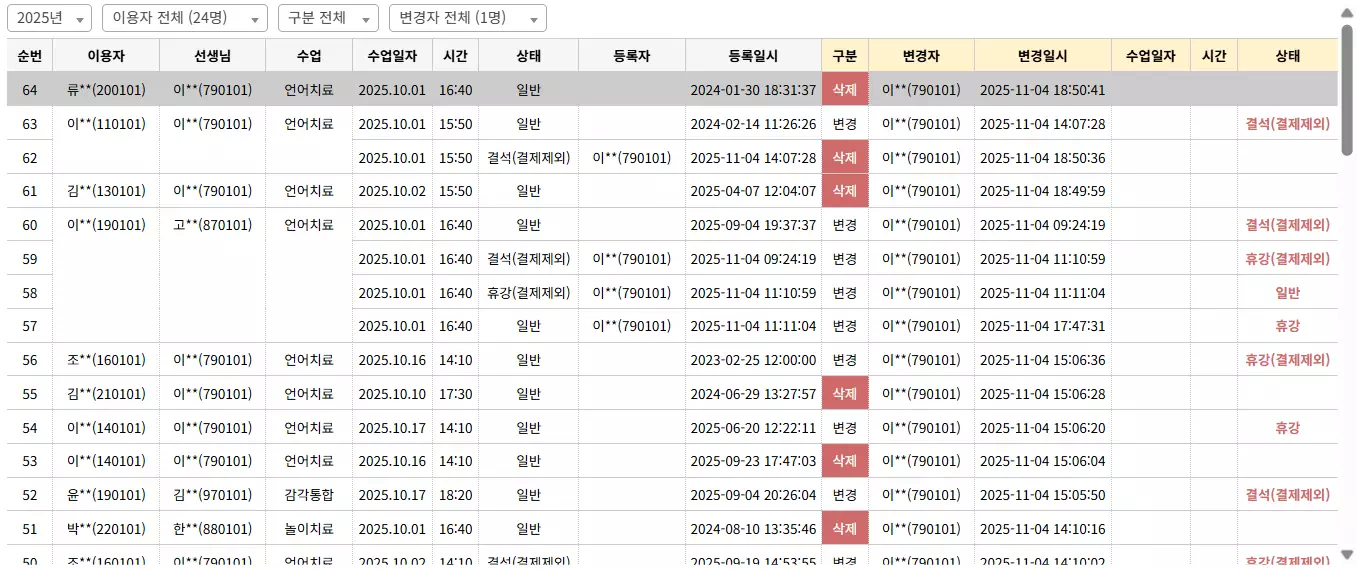1357x569 pixels.
Task: Select the 삭제 badge in row 61
Action: tap(845, 191)
